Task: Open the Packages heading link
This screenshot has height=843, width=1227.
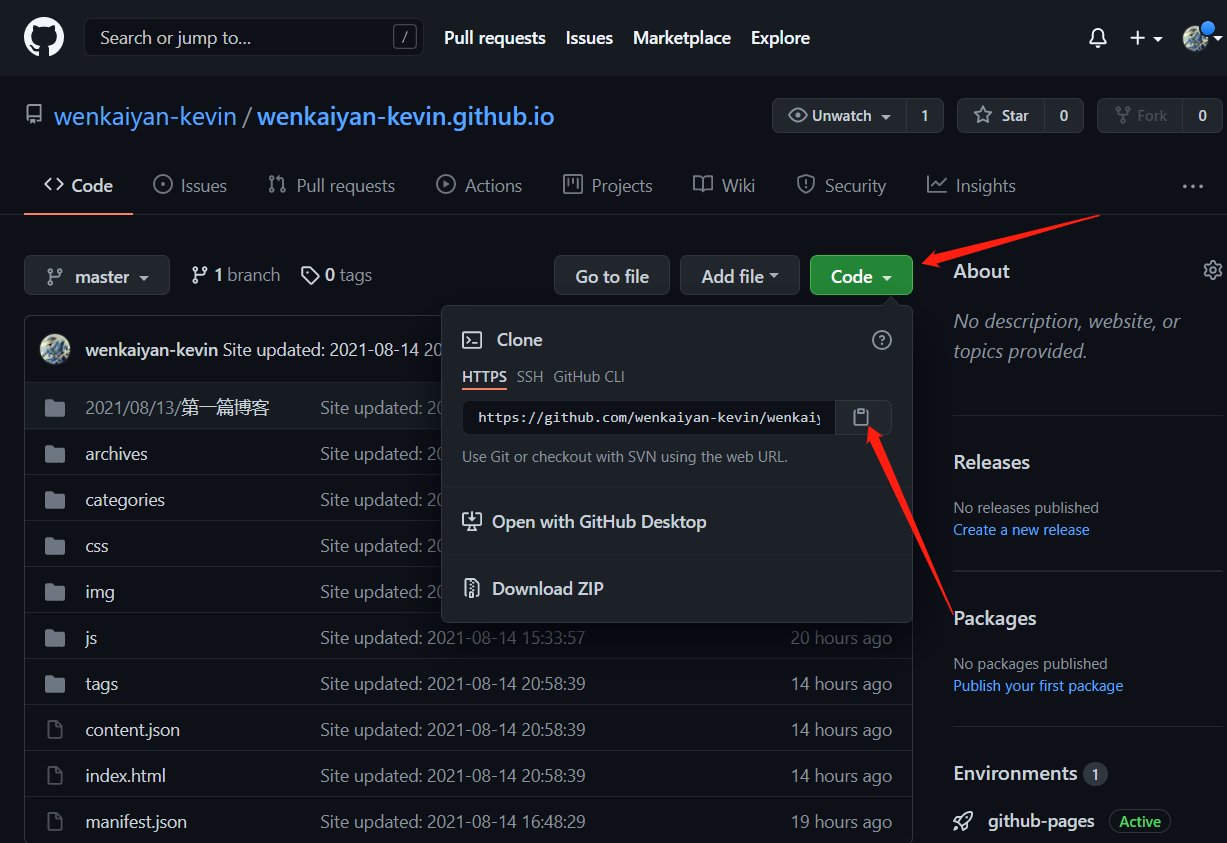Action: coord(995,618)
